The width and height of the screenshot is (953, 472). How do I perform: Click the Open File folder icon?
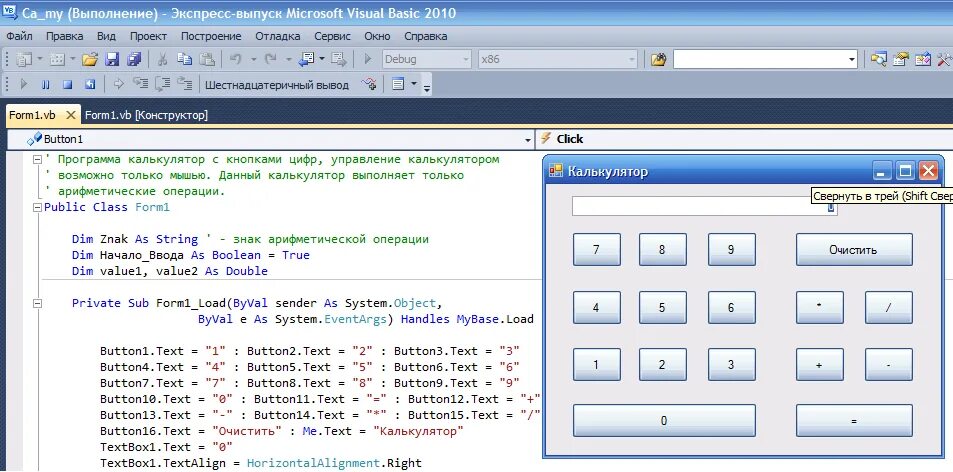tap(90, 60)
